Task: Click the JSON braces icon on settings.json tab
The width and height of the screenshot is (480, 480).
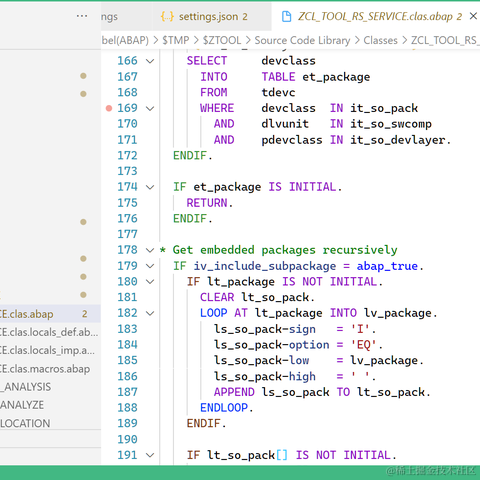Action: click(x=167, y=16)
